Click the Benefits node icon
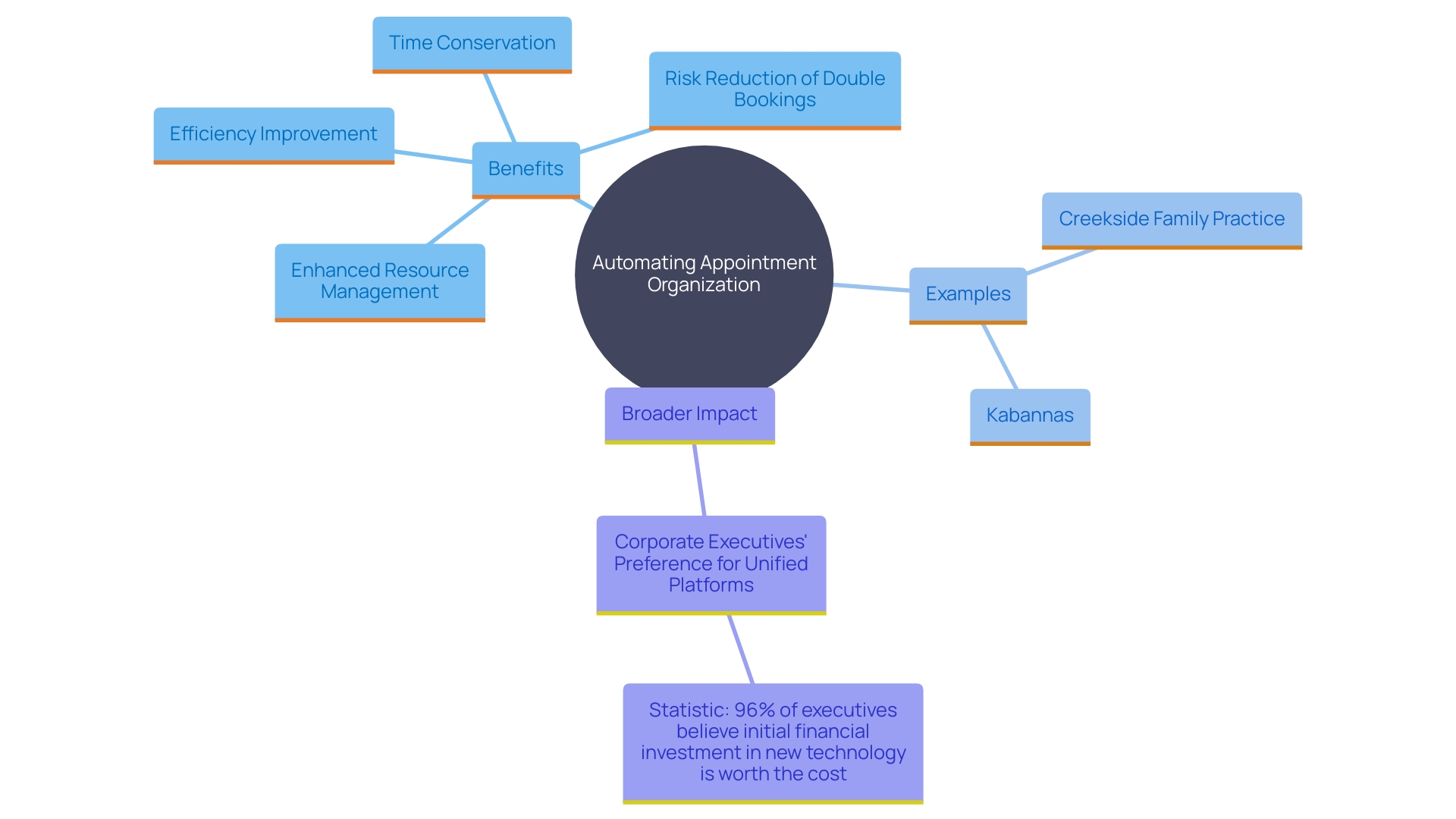1456x819 pixels. coord(514,177)
